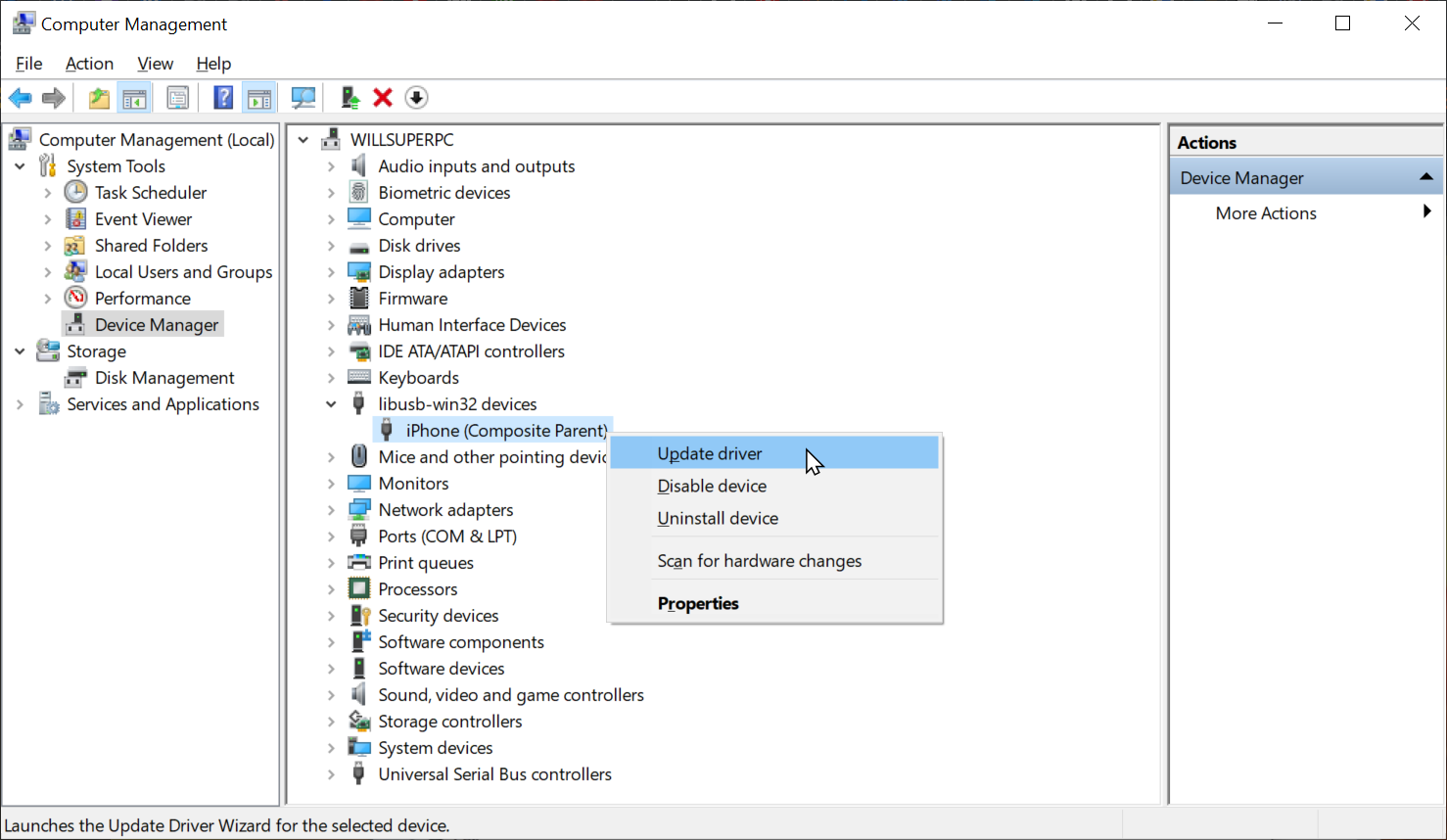
Task: Collapse the libusb-win32 devices category
Action: point(331,404)
